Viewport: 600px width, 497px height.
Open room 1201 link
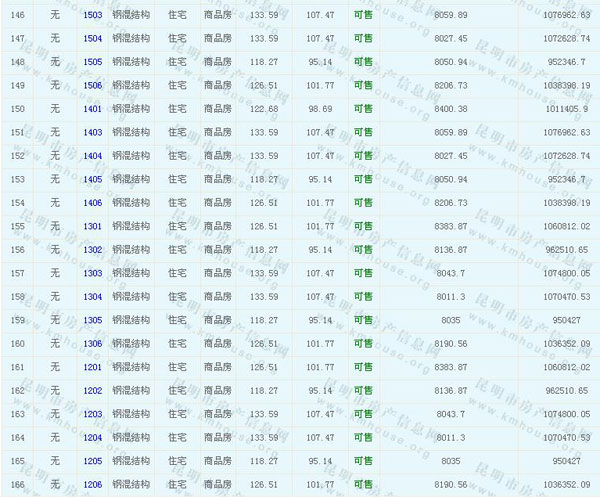(x=92, y=367)
